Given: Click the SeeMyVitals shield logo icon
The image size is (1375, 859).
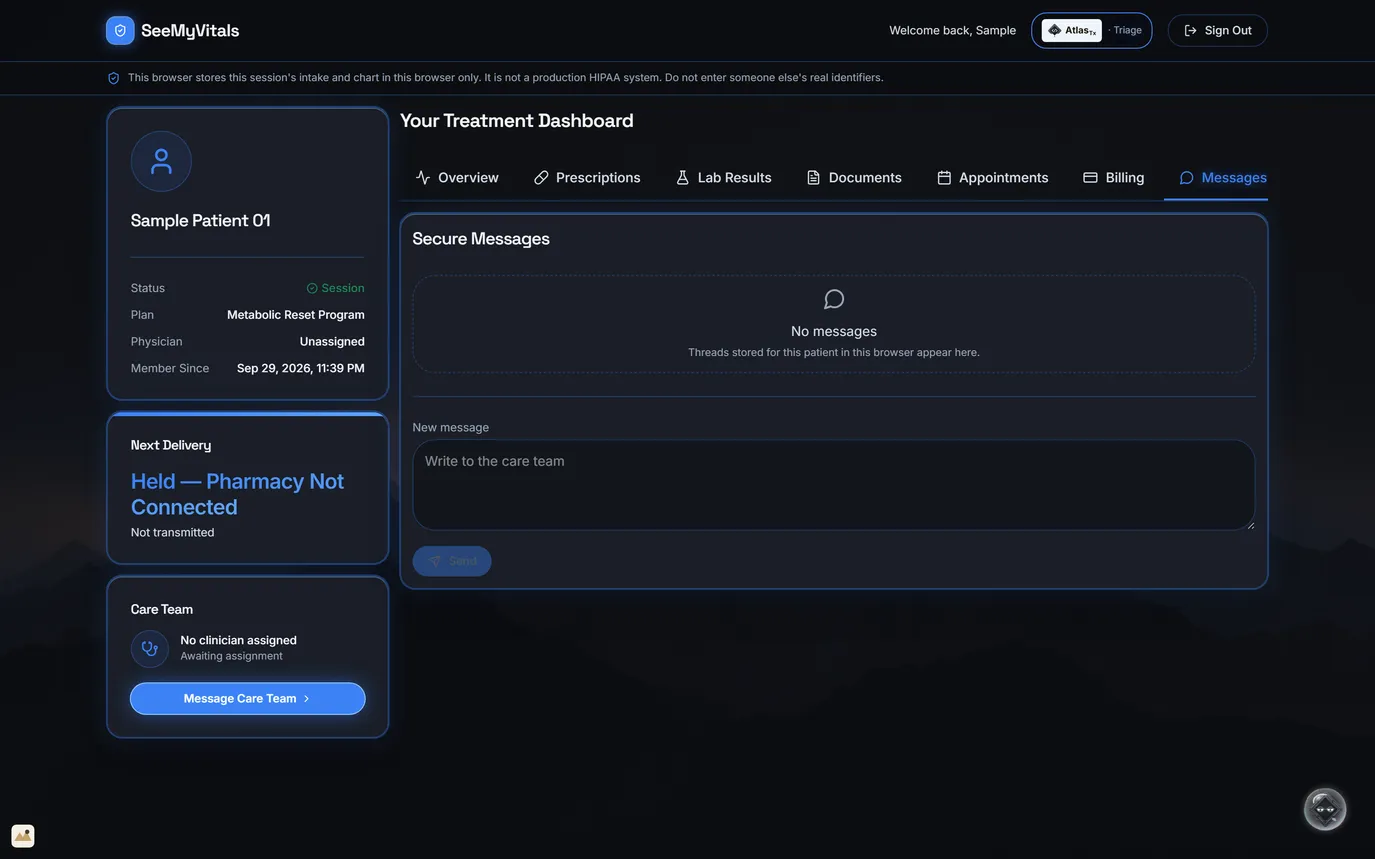Looking at the screenshot, I should pos(120,30).
